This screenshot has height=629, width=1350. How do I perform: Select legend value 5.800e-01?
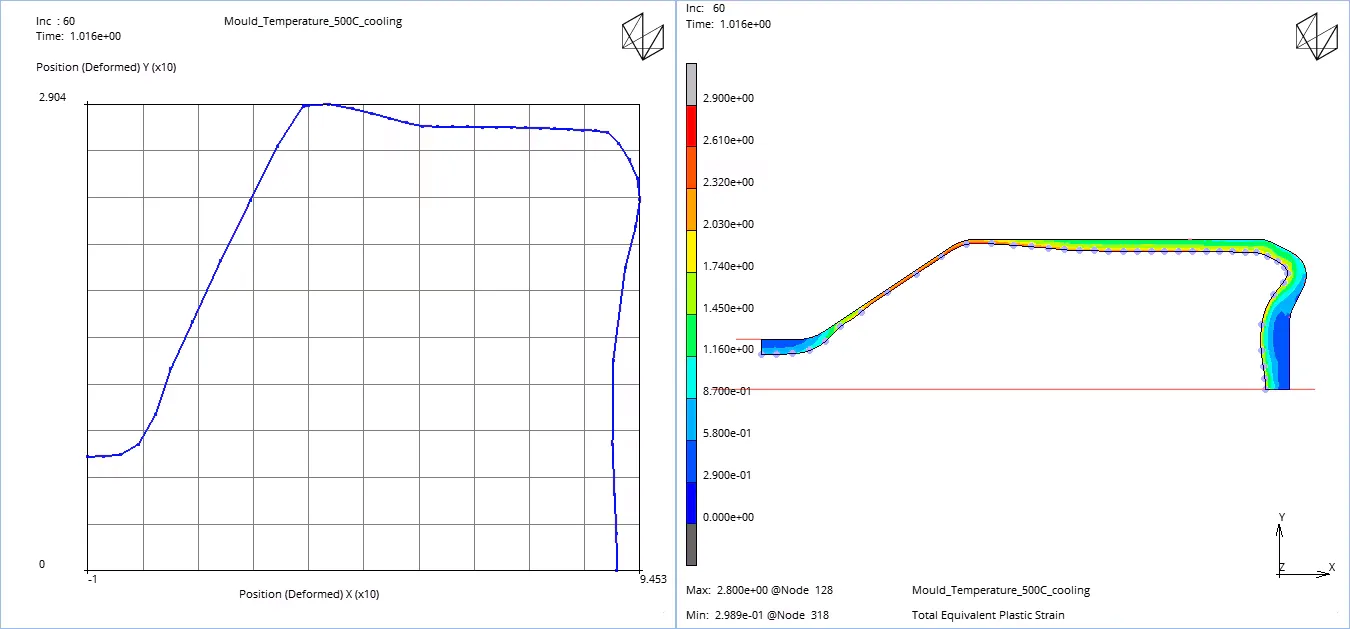click(x=728, y=434)
